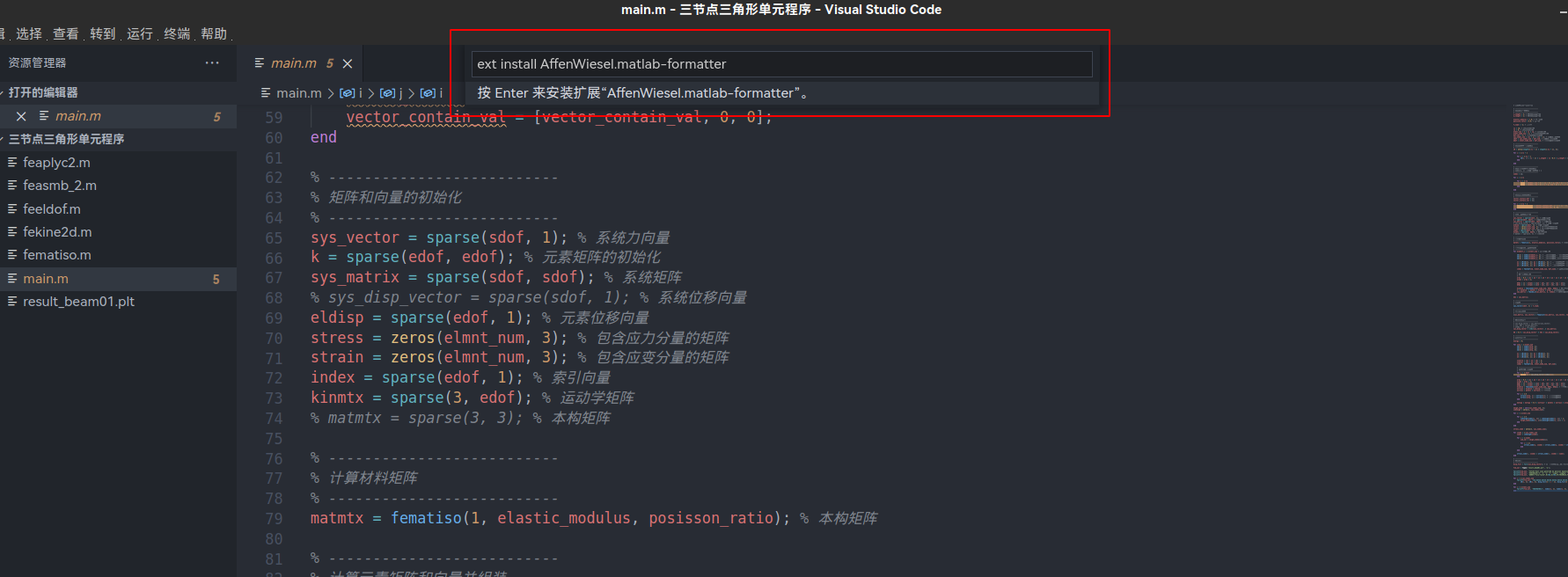Click the file icon beside result_beam01.plt
1568x577 pixels.
14,301
